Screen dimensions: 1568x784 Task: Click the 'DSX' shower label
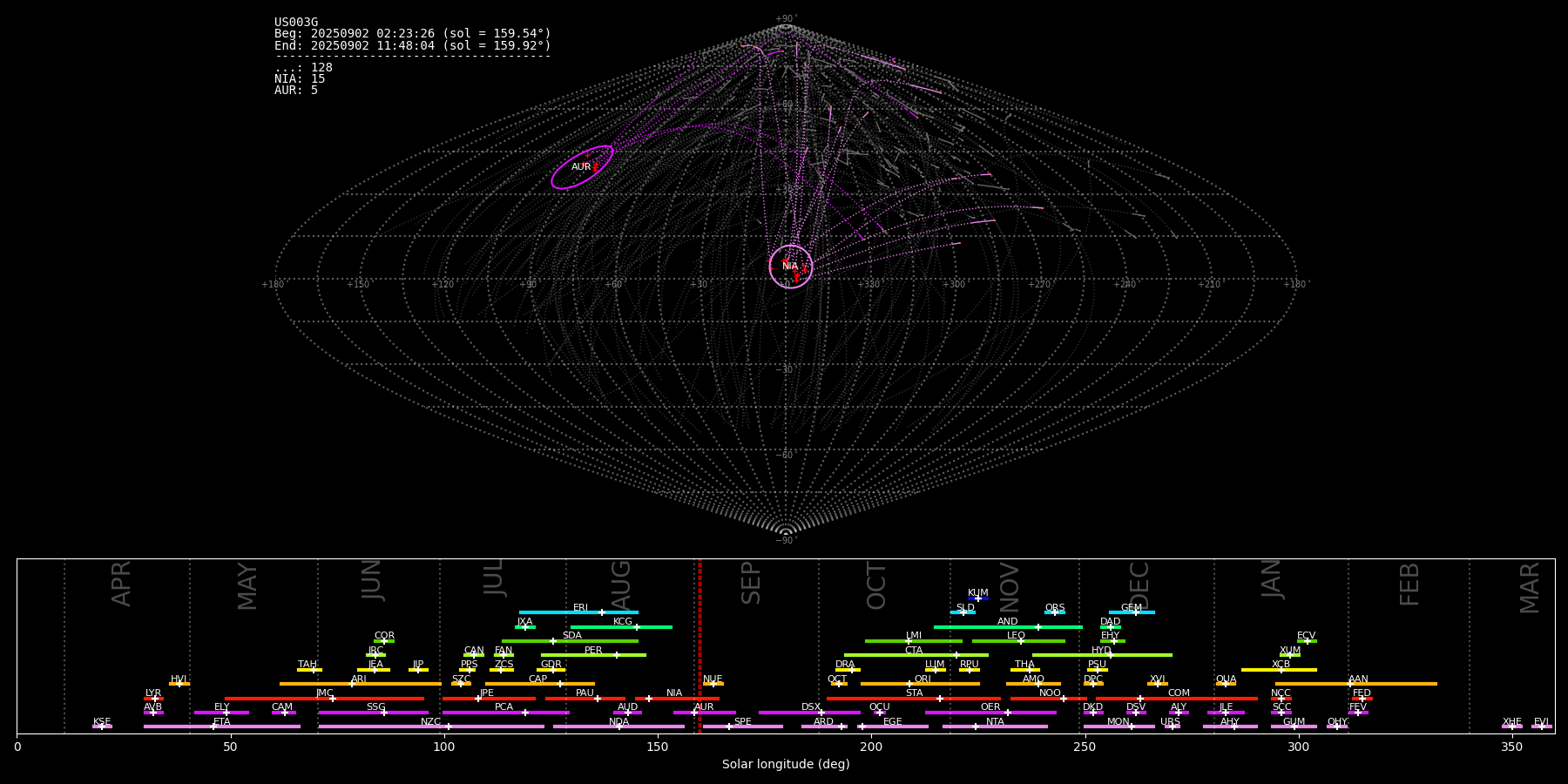tap(811, 707)
